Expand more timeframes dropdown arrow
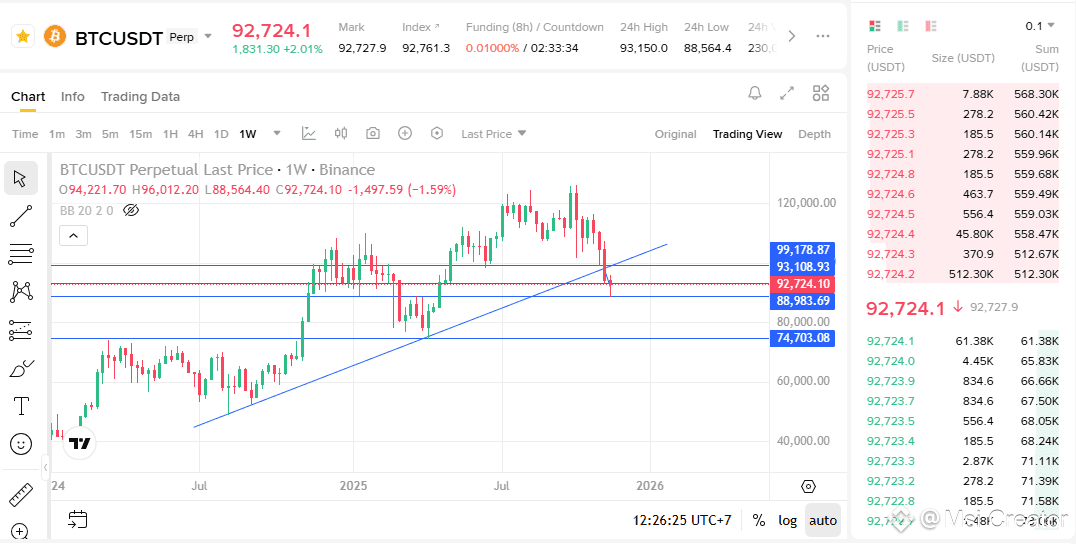Image resolution: width=1076 pixels, height=544 pixels. [x=277, y=133]
